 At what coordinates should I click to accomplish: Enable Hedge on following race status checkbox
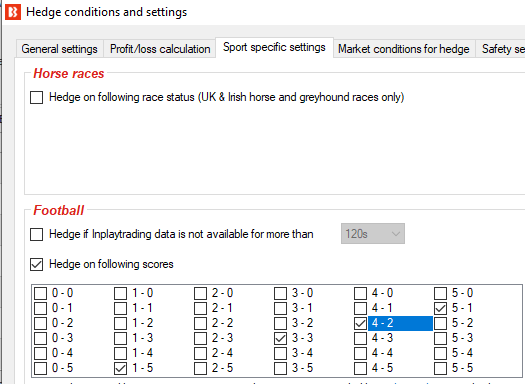point(36,97)
